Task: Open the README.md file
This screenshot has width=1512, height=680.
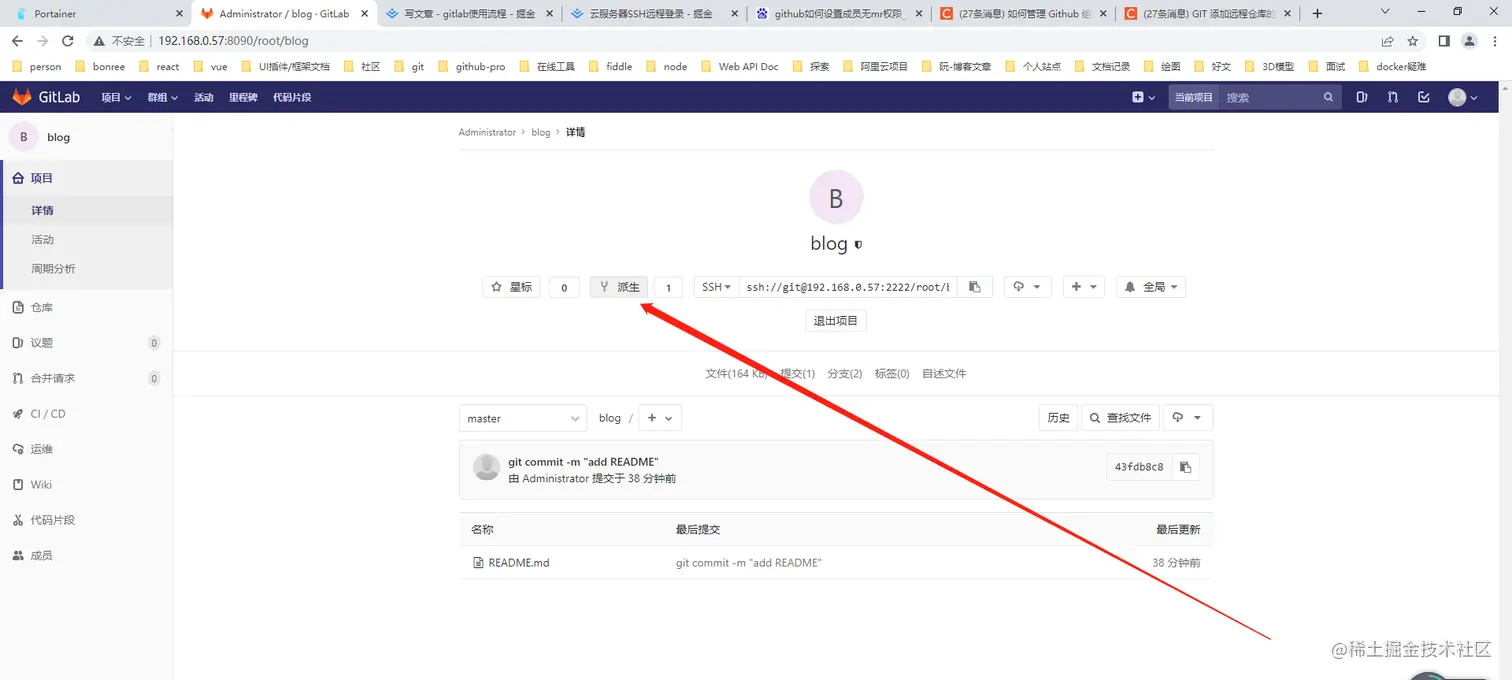Action: [x=518, y=563]
